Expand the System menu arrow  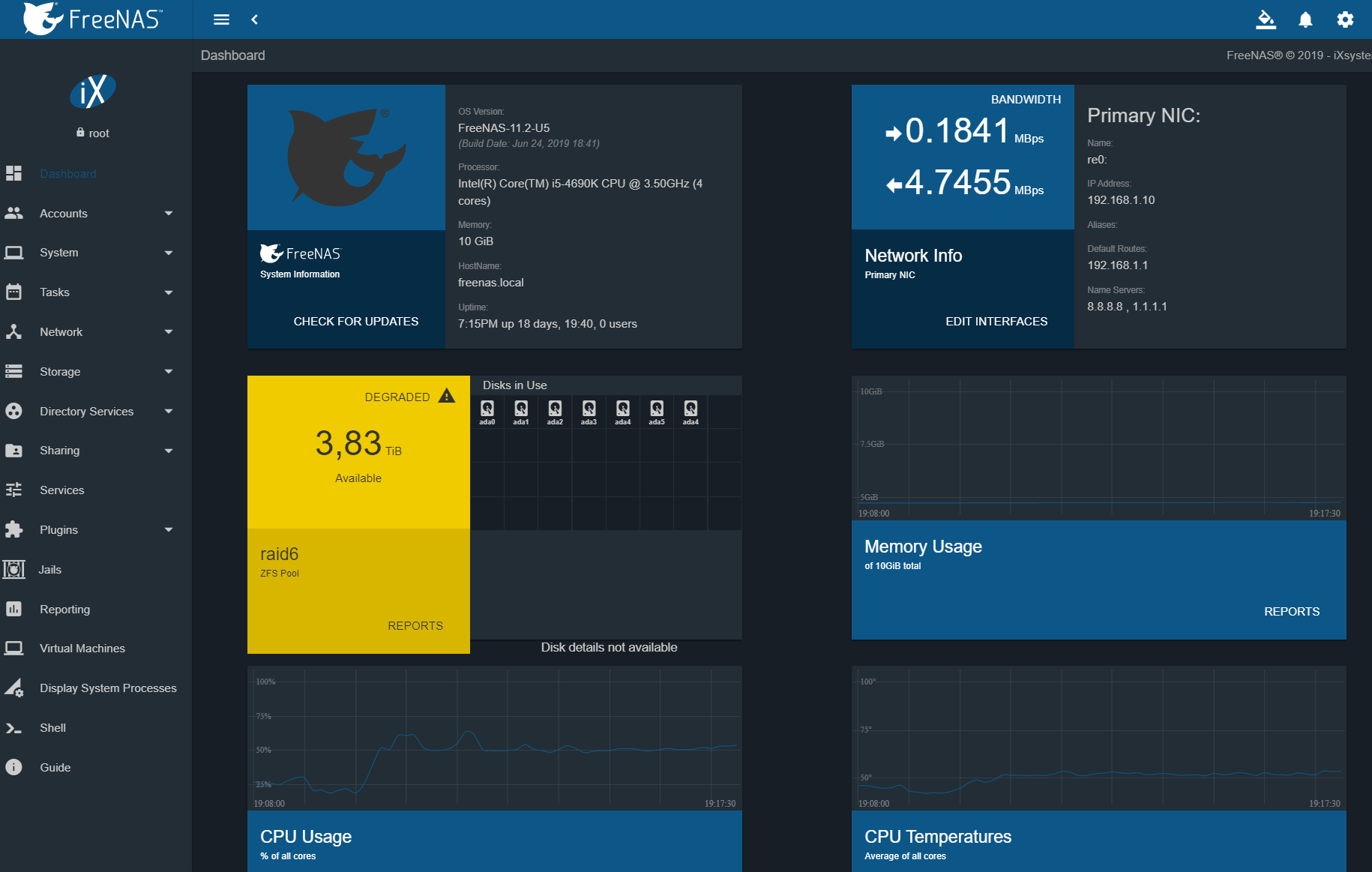(x=169, y=253)
